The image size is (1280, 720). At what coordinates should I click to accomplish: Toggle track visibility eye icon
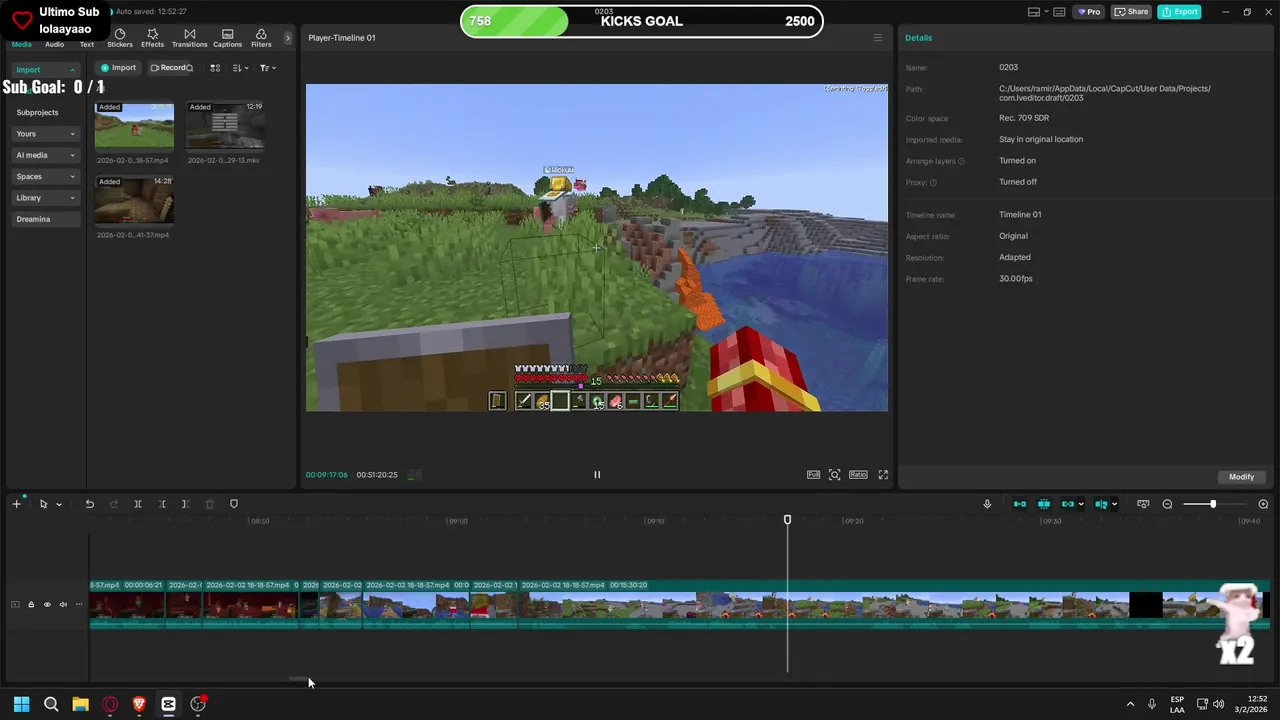47,604
